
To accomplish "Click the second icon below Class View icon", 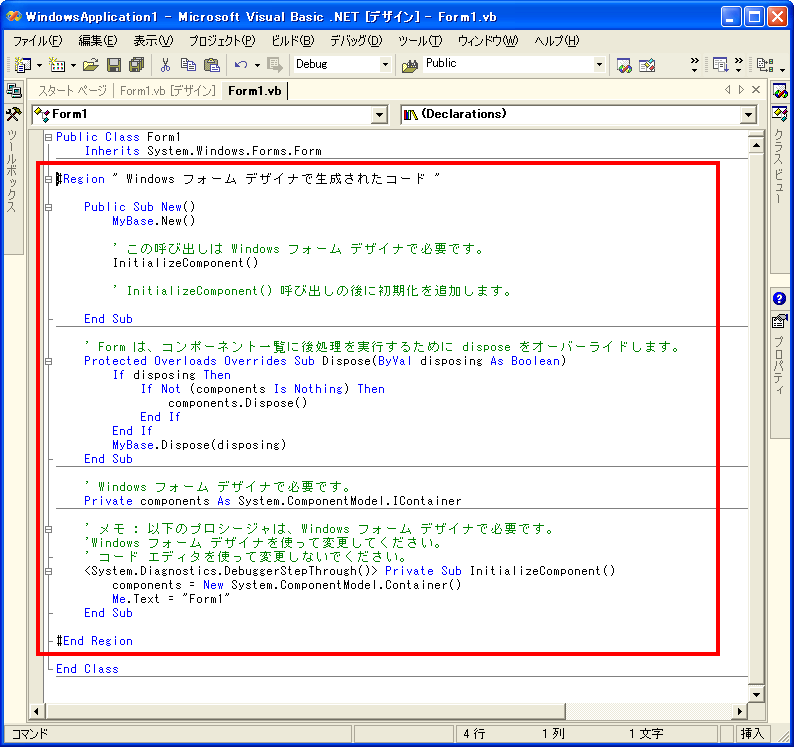I will click(x=780, y=114).
